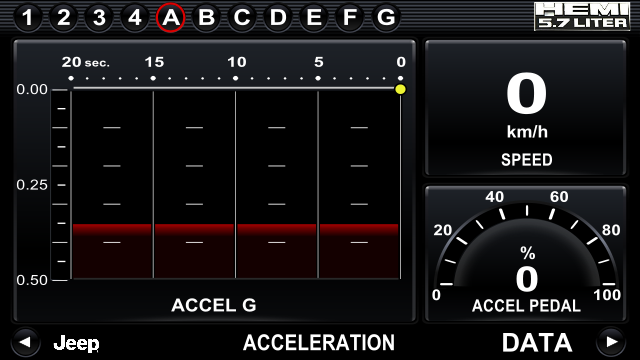Screen dimensions: 640x360
Task: Switch to page 3 button
Action: click(x=99, y=18)
